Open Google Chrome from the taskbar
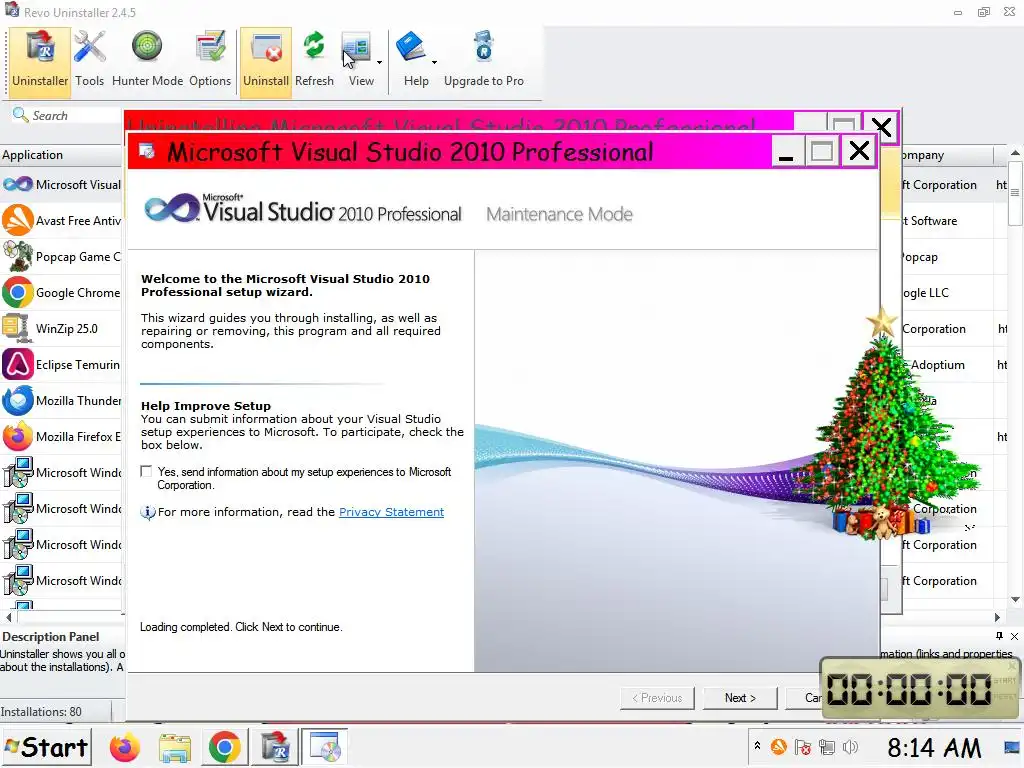The height and width of the screenshot is (768, 1024). click(224, 748)
